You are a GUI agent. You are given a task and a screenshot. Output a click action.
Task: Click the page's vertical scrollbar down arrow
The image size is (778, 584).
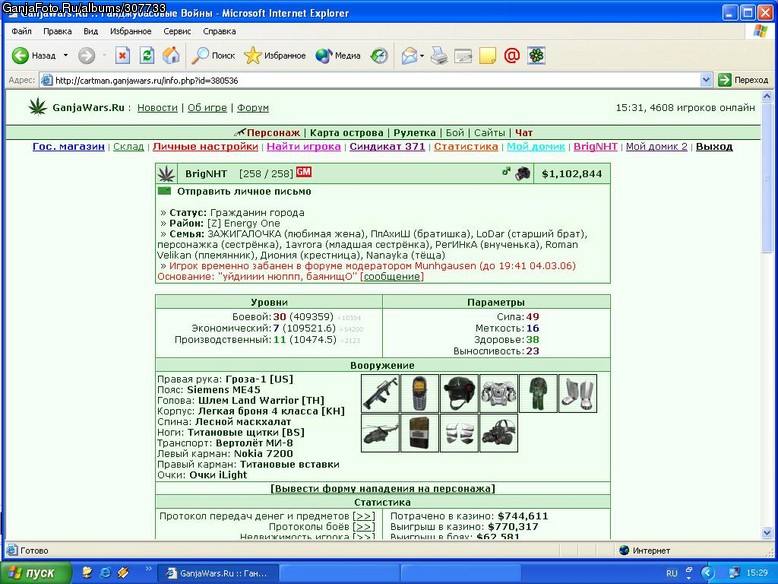[x=767, y=533]
